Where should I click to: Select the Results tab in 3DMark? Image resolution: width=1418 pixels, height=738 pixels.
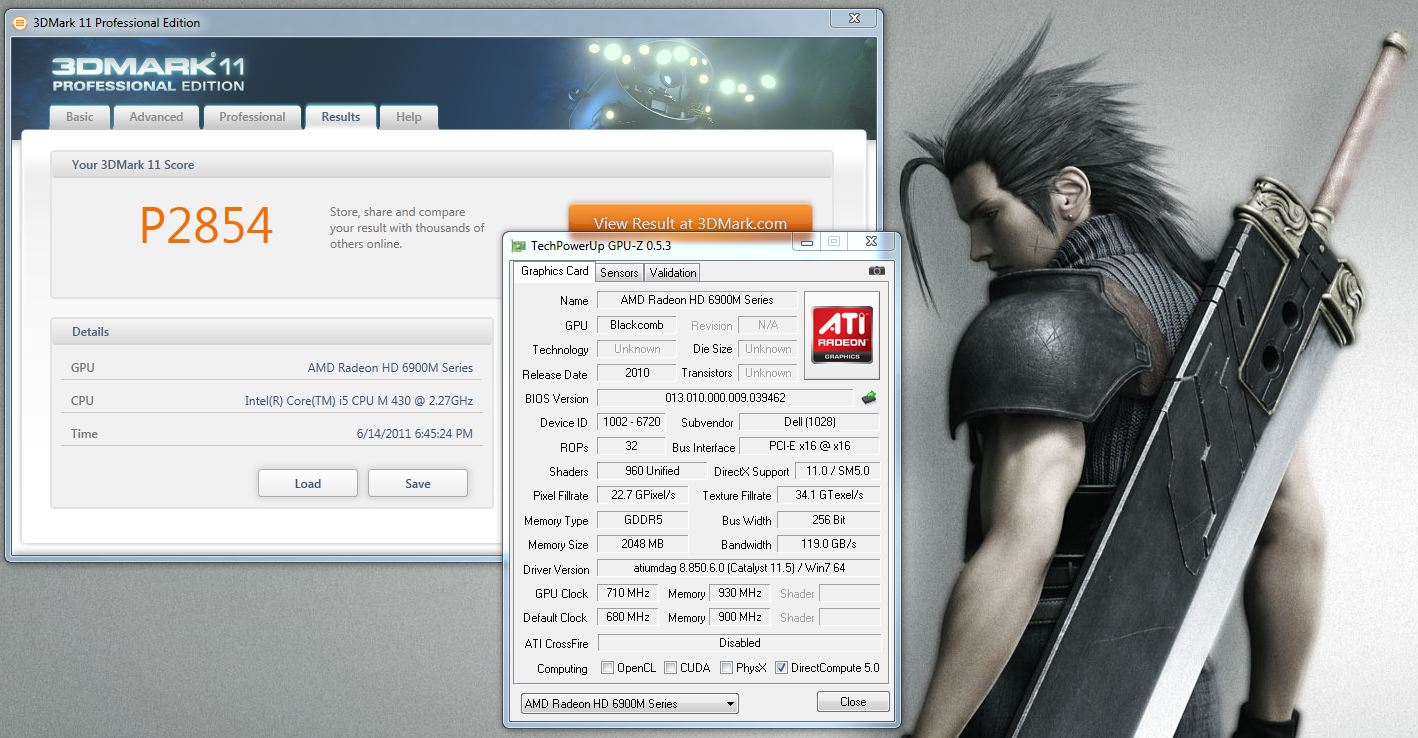pos(340,117)
